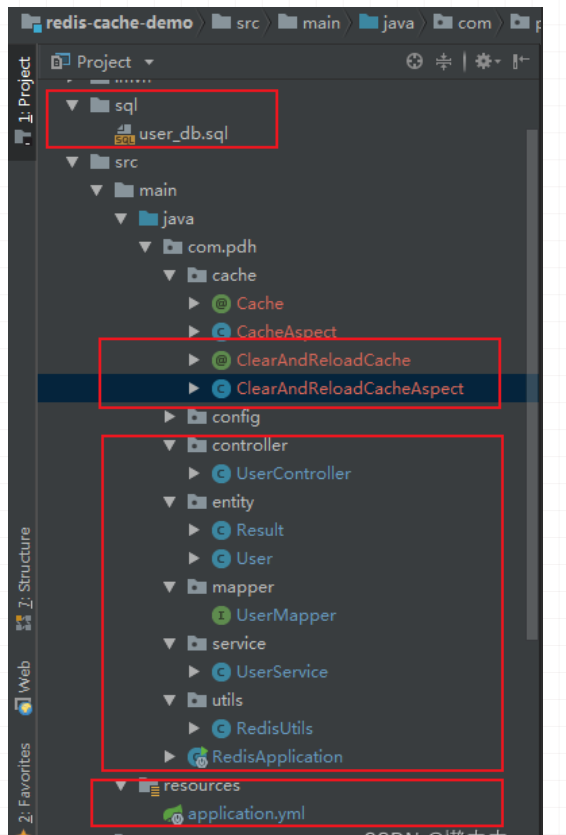The width and height of the screenshot is (566, 835).
Task: Expand the config package
Action: point(170,417)
